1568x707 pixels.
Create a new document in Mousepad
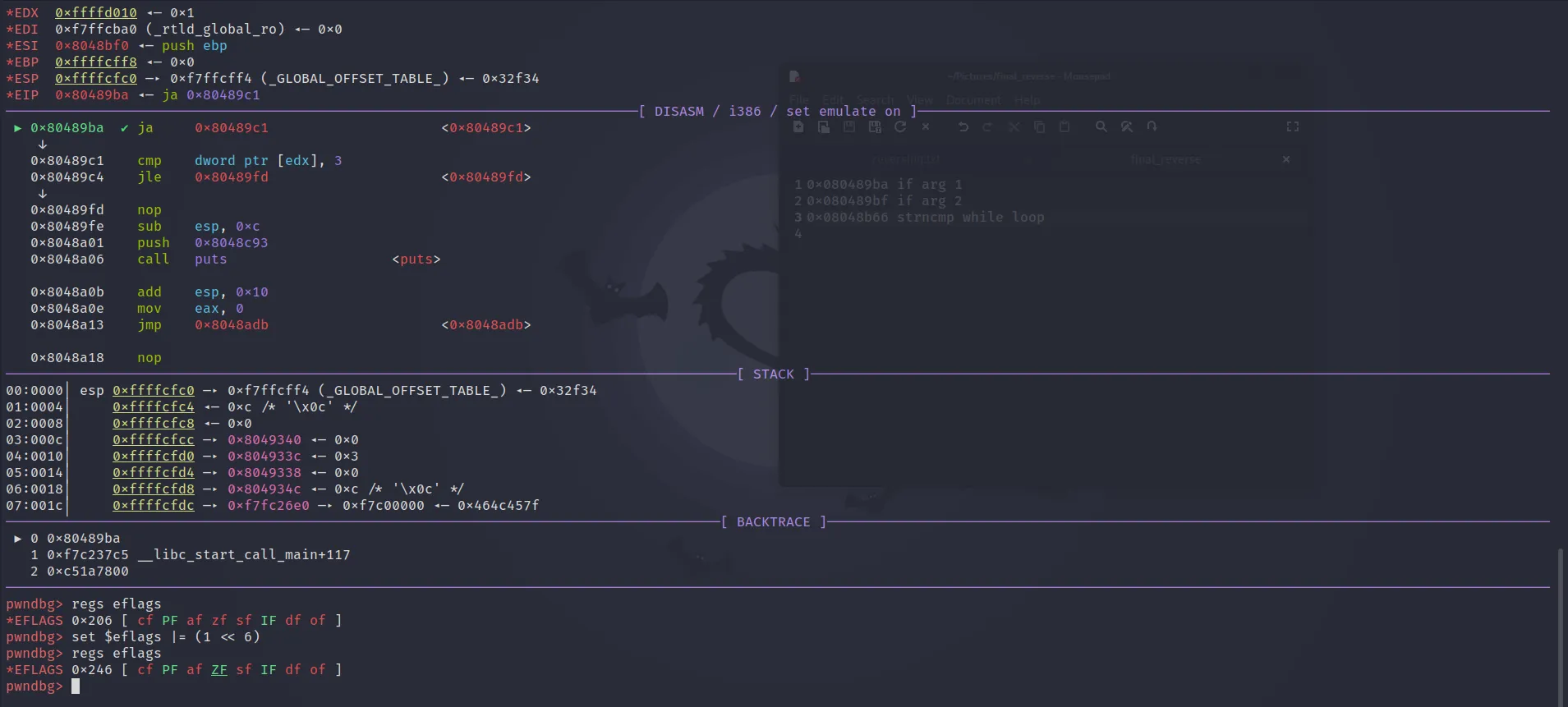[x=798, y=126]
